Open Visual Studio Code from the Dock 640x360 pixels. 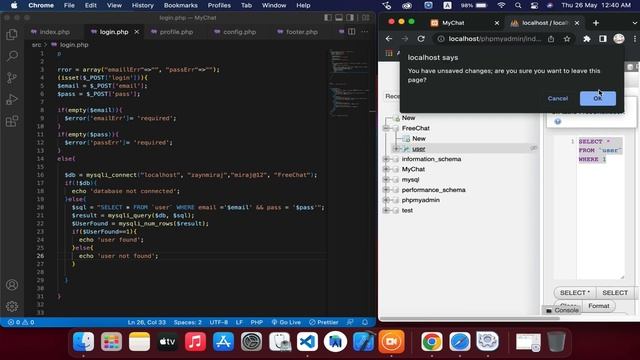307,342
